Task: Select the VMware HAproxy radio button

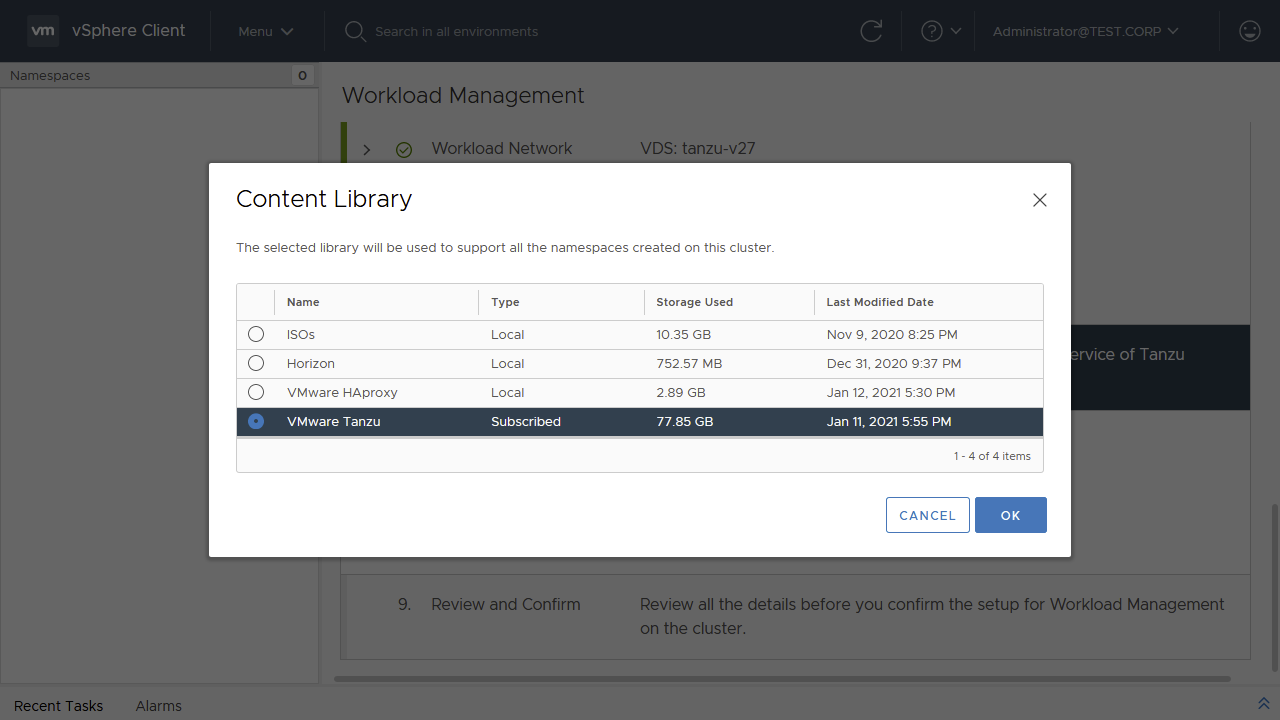Action: click(x=256, y=392)
